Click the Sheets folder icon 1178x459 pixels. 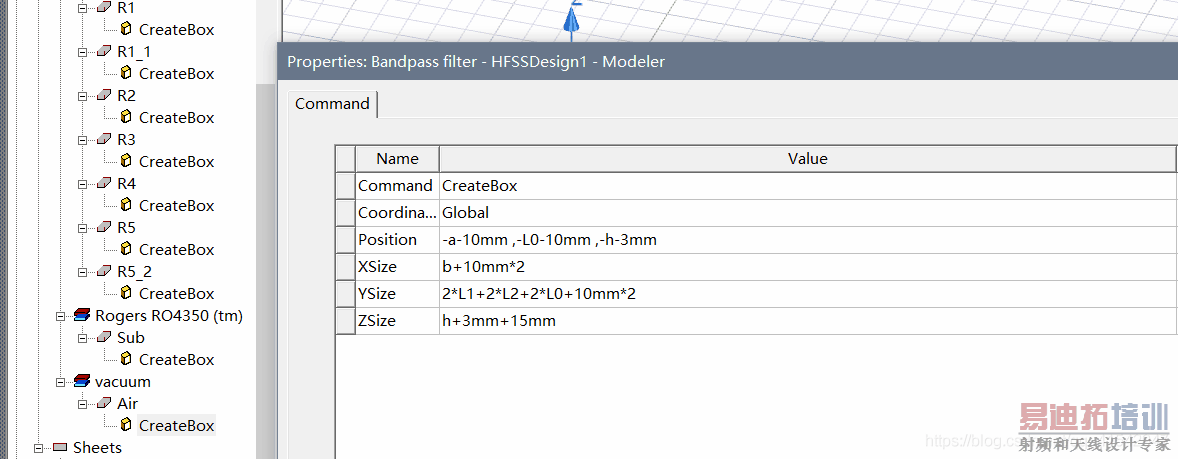pos(60,448)
